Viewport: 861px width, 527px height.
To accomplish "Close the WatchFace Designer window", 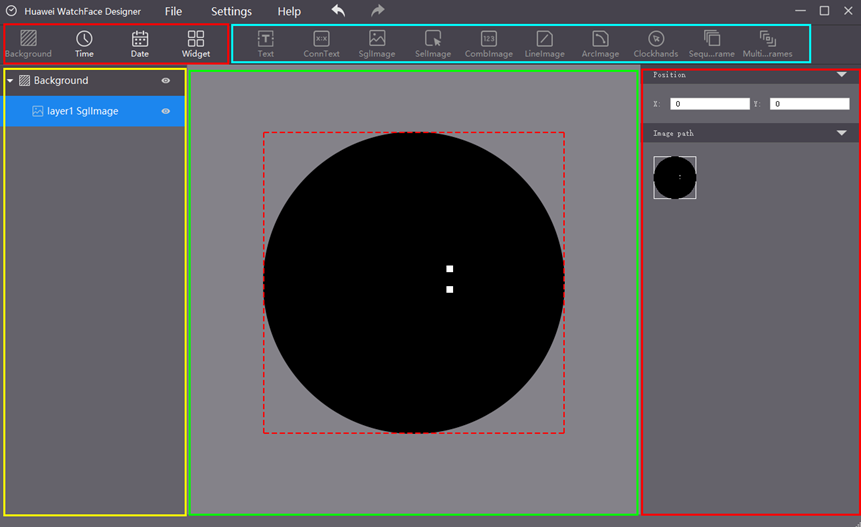I will tap(848, 11).
